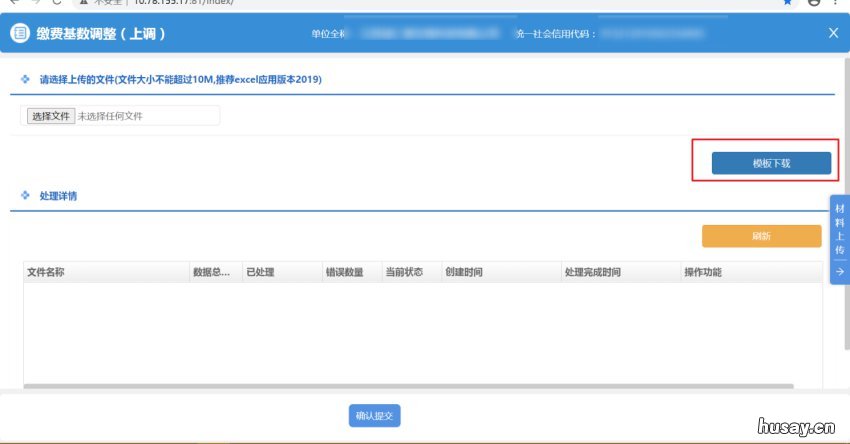Viewport: 850px width, 444px height.
Task: Click the browser address bar URL
Action: tap(183, 2)
